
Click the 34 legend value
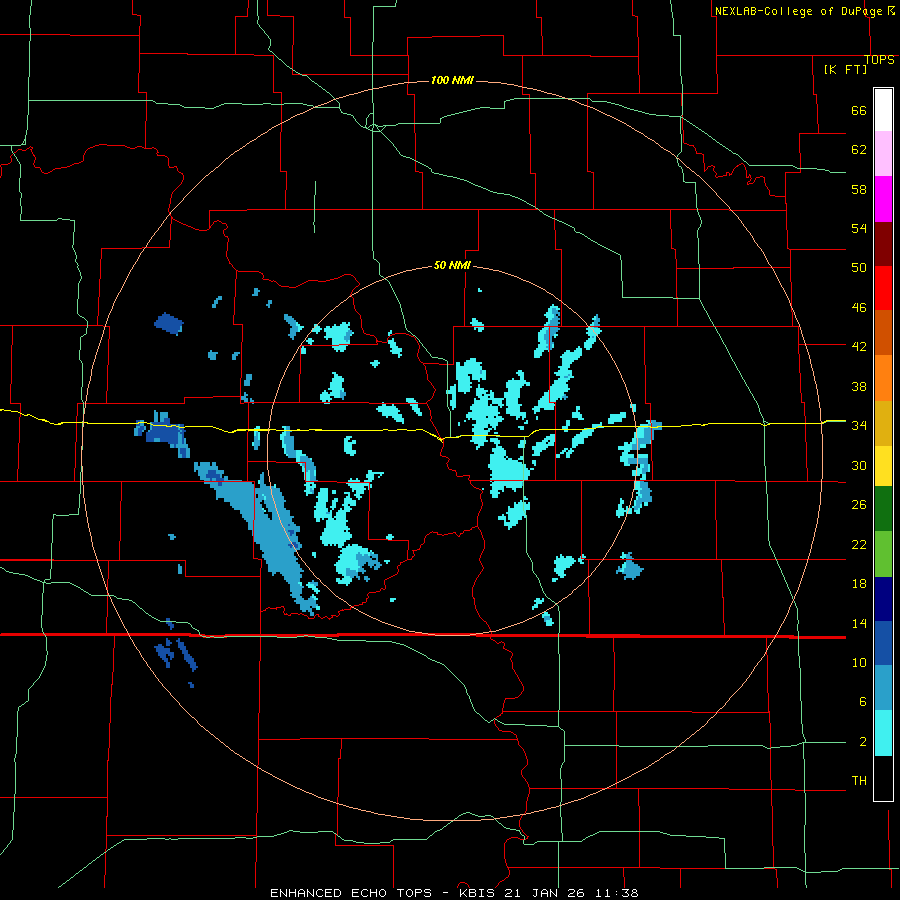coord(859,426)
